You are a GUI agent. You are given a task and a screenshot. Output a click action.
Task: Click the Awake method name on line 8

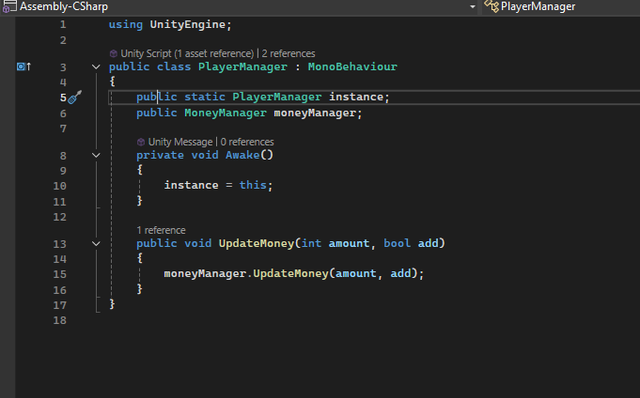tap(242, 155)
